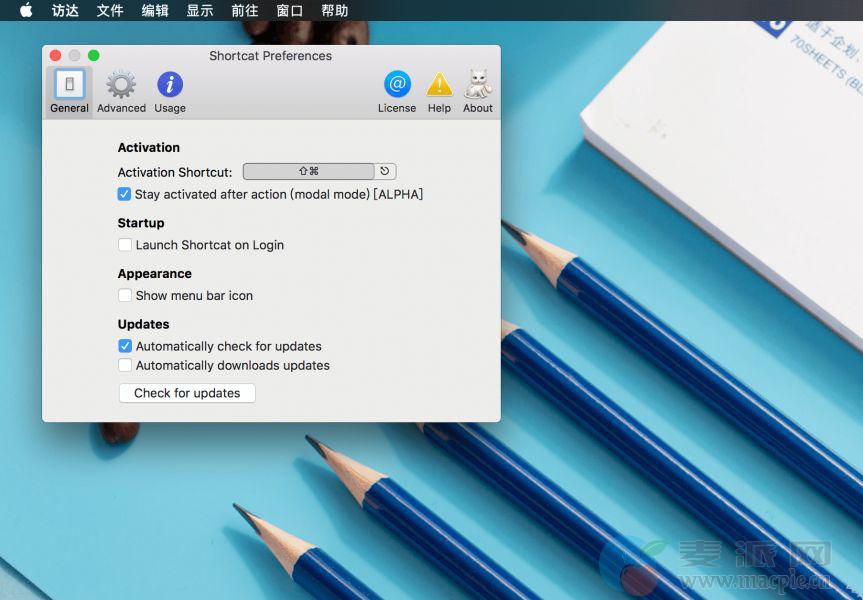Open the 帮助 menu
Image resolution: width=863 pixels, height=600 pixels.
[x=335, y=11]
